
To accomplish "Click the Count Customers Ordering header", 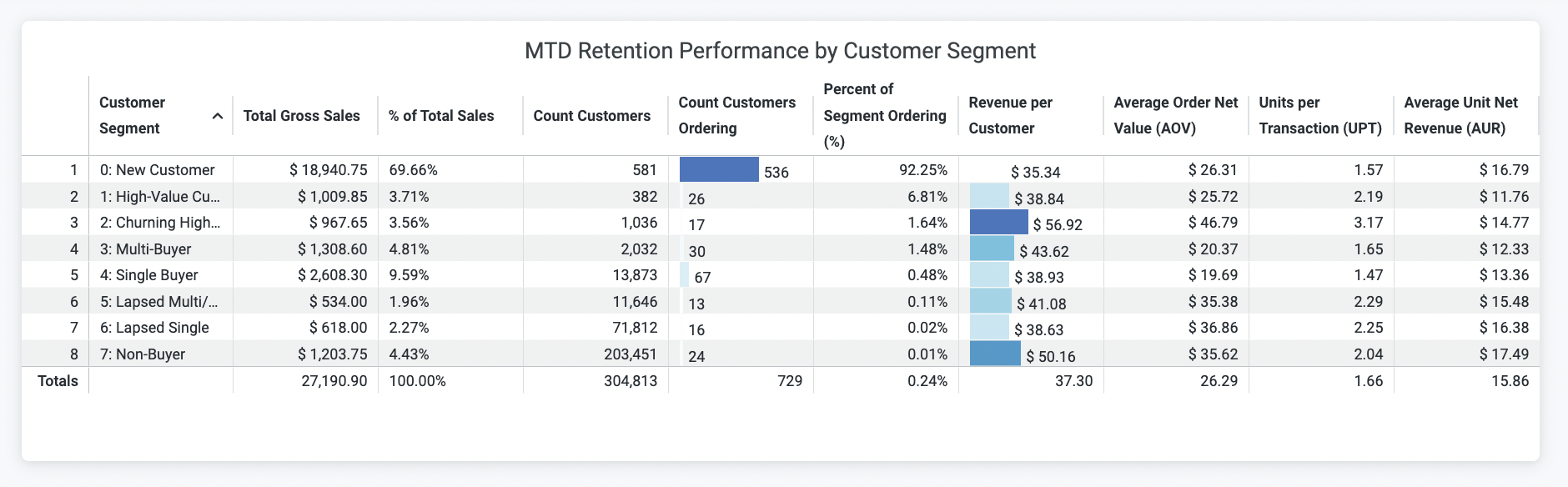I will click(736, 115).
